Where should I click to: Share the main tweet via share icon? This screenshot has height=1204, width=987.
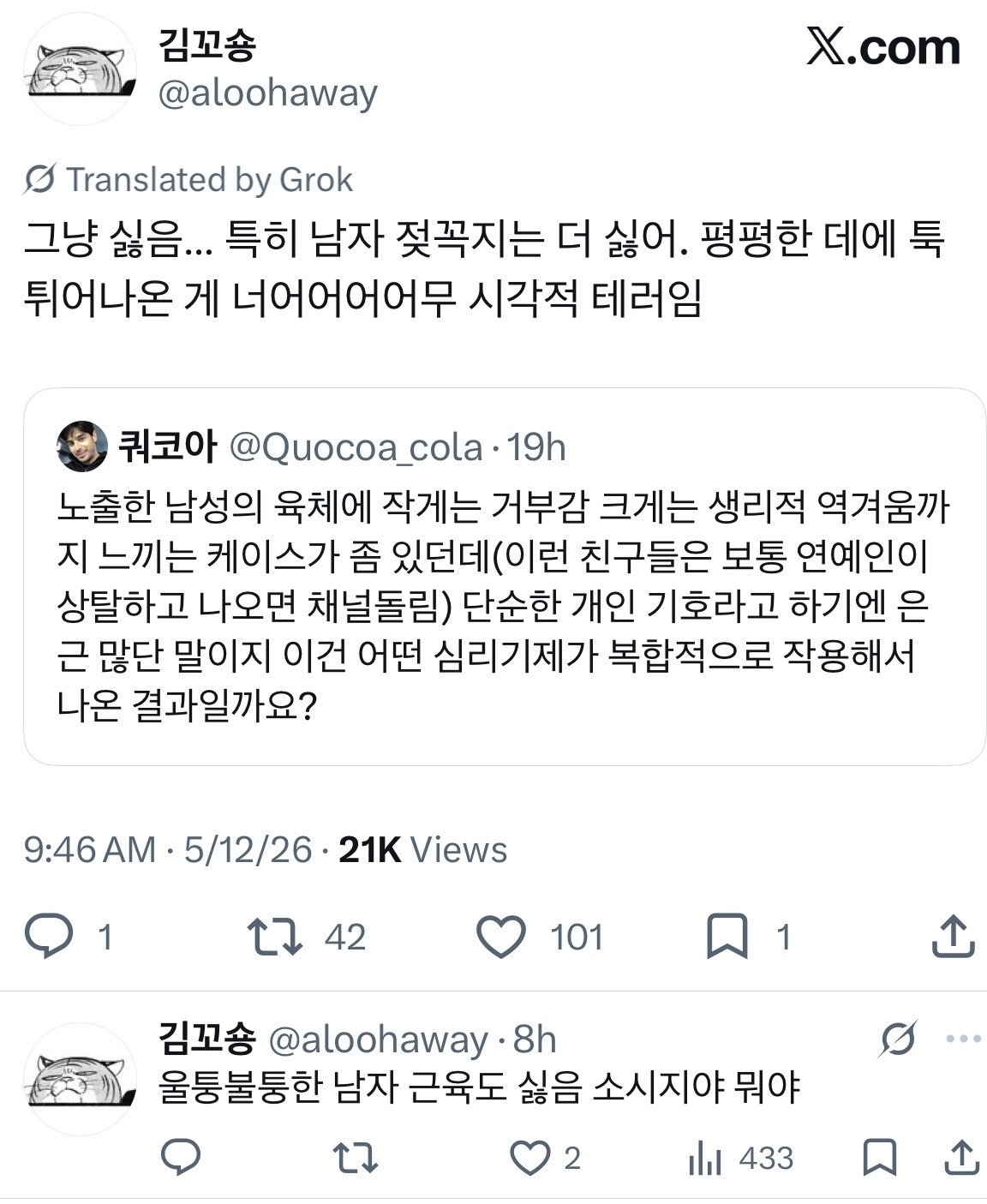pos(953,936)
